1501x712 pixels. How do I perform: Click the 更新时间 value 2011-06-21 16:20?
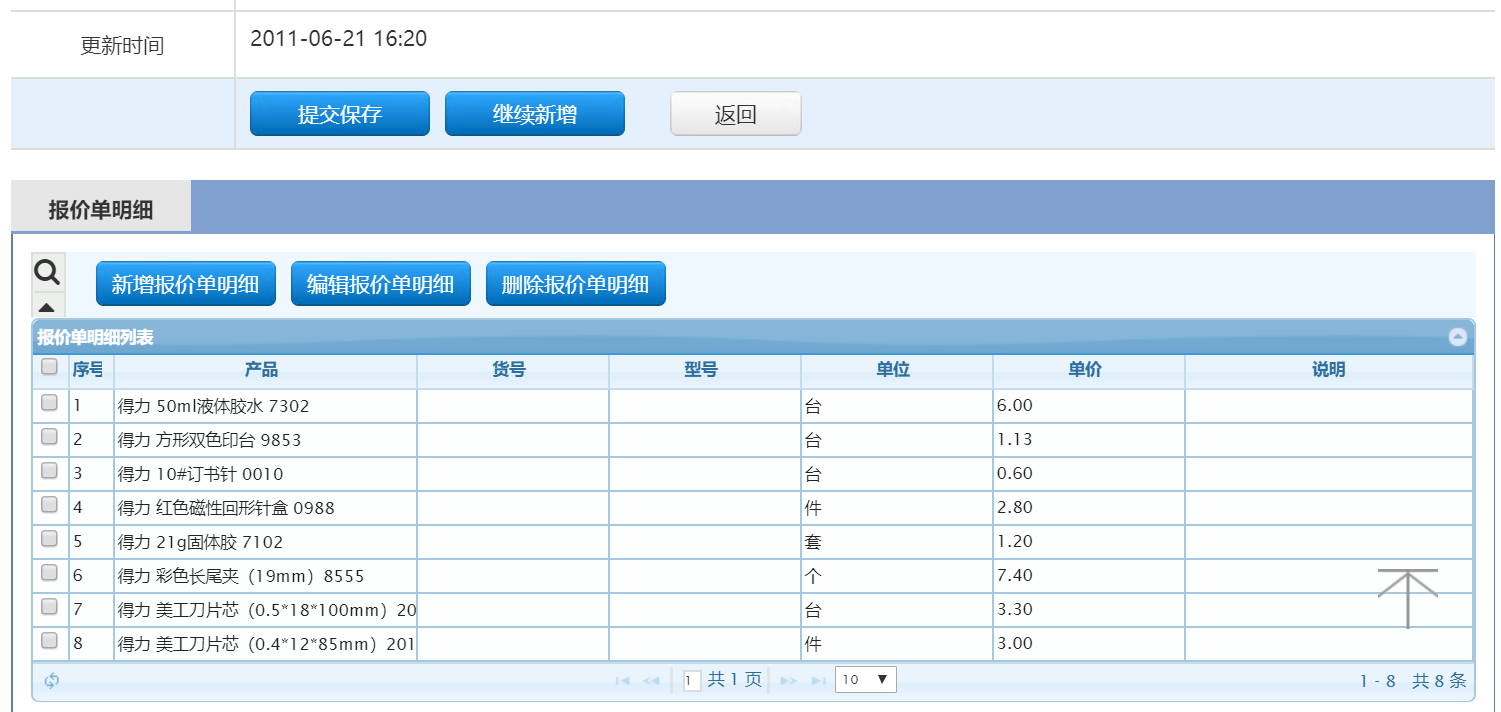[x=339, y=39]
